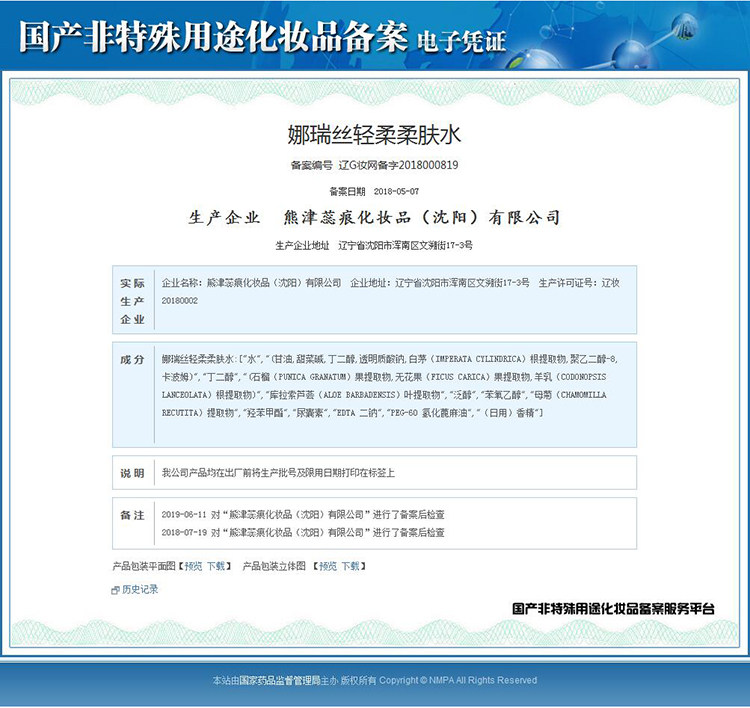Click the NMPA copyright footer text

(375, 680)
